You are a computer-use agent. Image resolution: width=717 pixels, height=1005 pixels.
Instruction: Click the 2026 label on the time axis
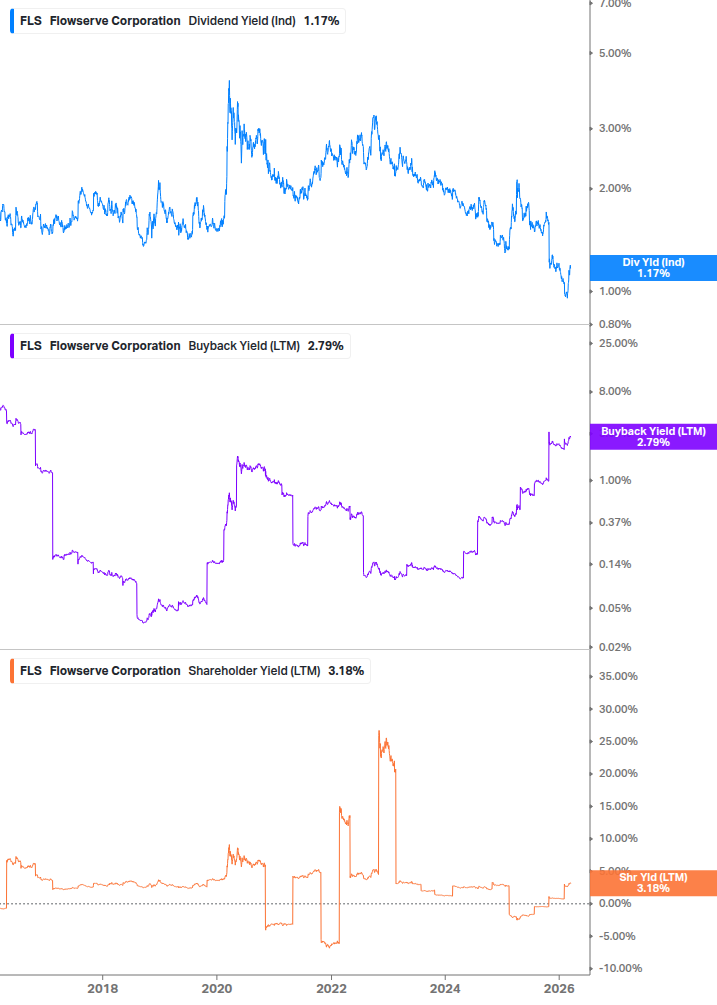coord(559,989)
